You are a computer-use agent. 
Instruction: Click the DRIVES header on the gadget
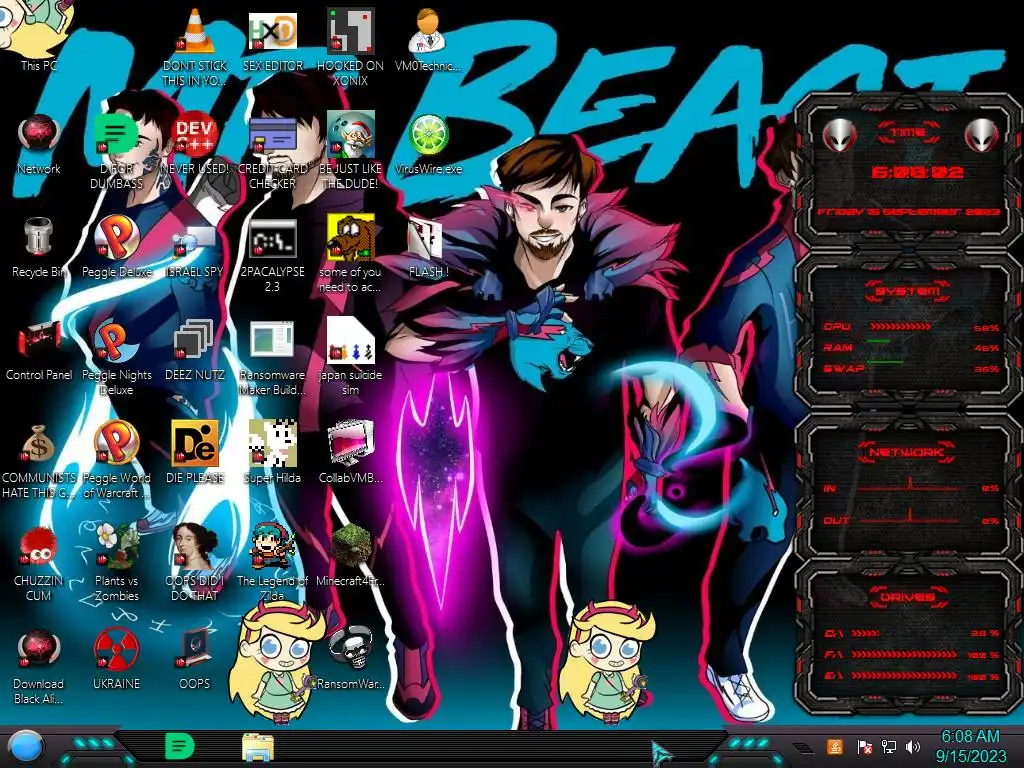[908, 597]
